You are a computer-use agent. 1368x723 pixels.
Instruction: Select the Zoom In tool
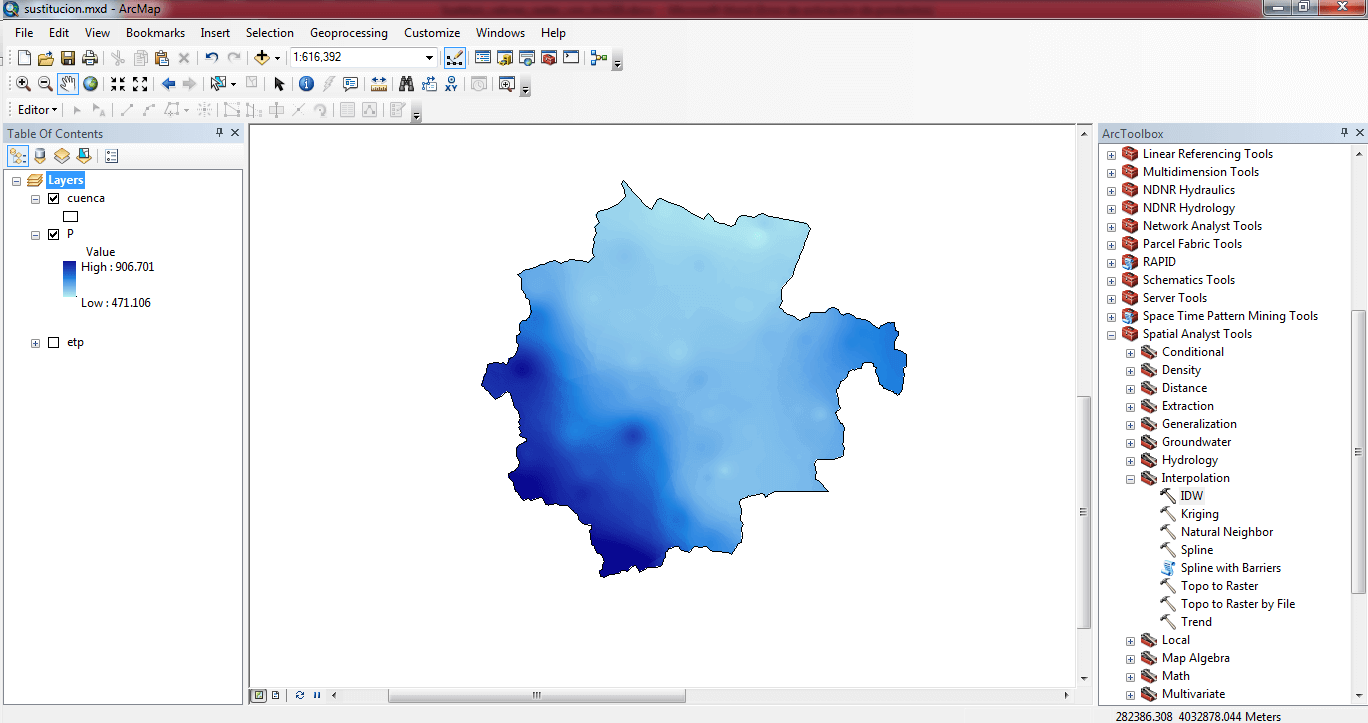23,84
